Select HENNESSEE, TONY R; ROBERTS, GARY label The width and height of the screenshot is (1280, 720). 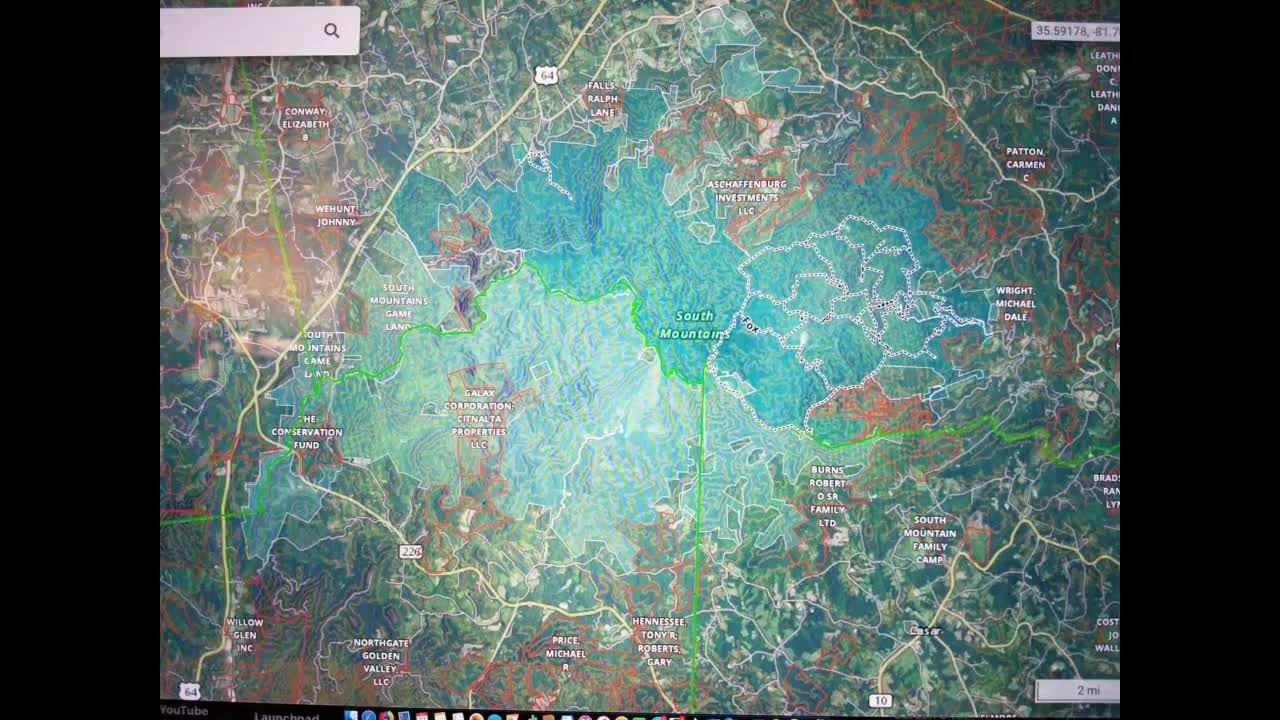659,641
